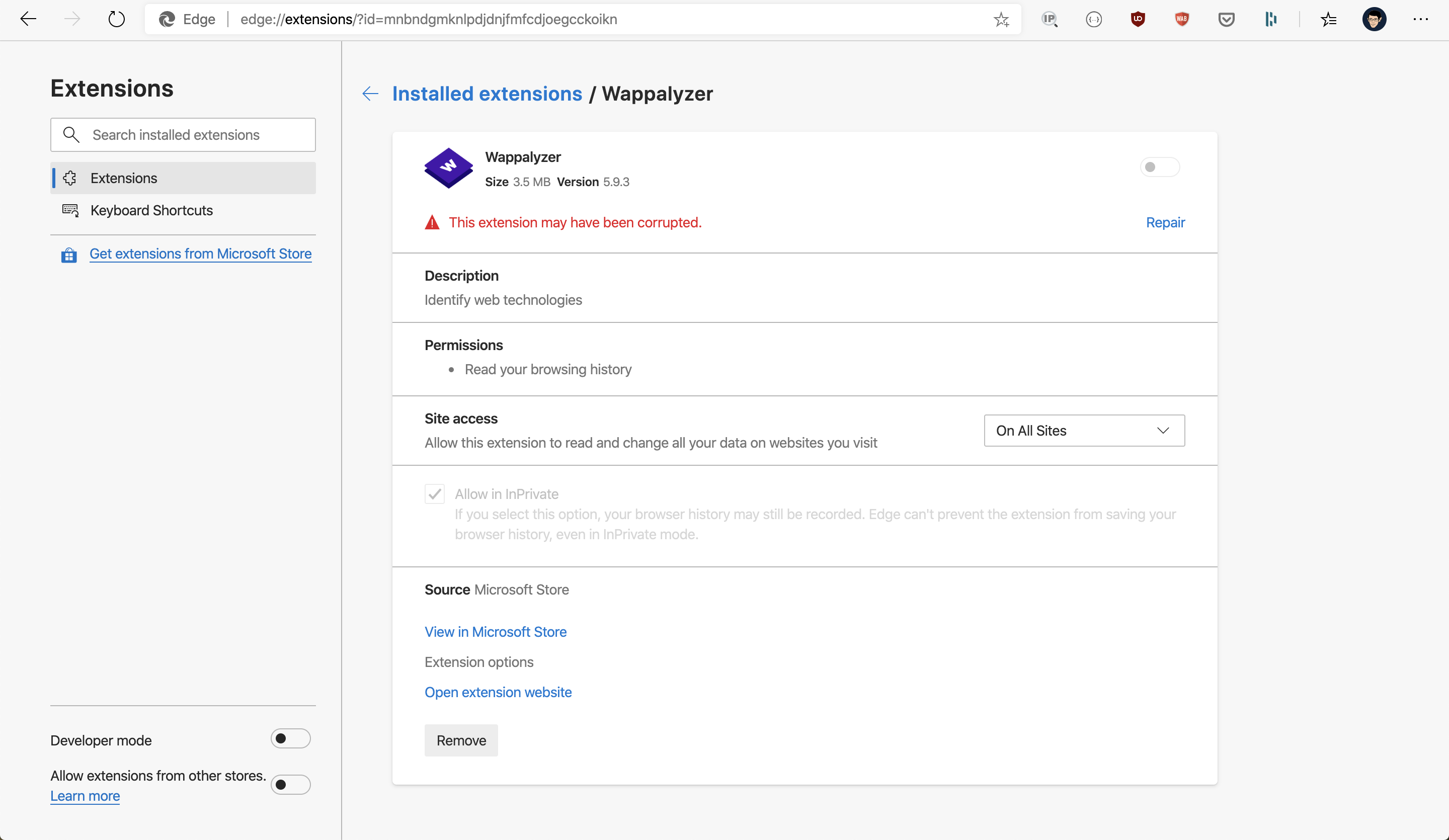Click the Source Microsoft Store text
This screenshot has width=1449, height=840.
click(x=497, y=590)
